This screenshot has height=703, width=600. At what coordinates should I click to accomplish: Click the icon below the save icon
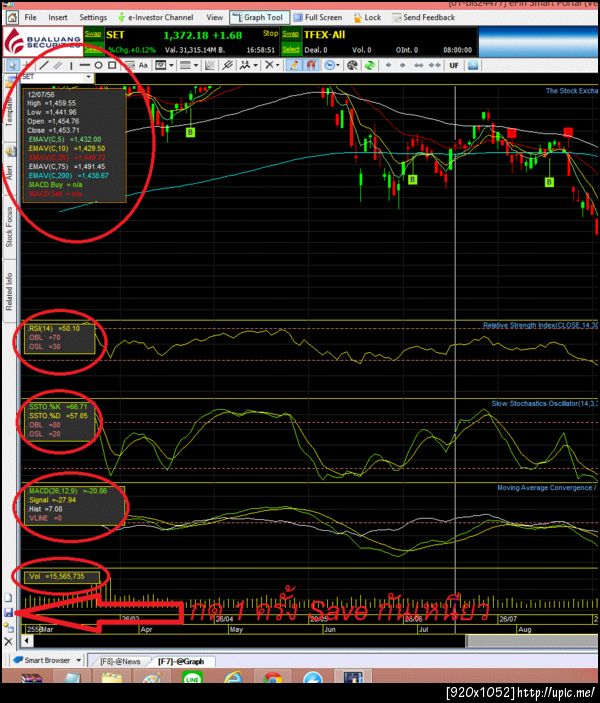[x=9, y=627]
